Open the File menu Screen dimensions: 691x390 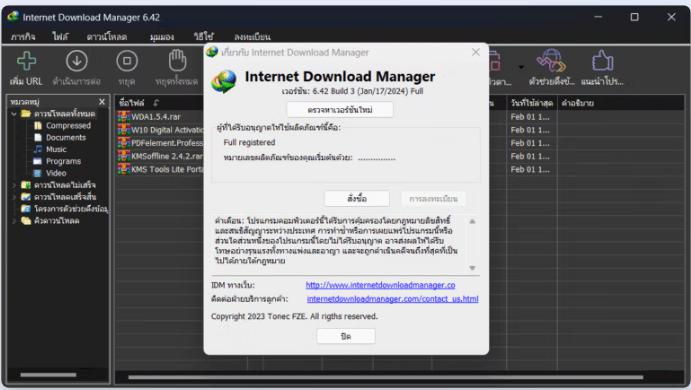(60, 37)
